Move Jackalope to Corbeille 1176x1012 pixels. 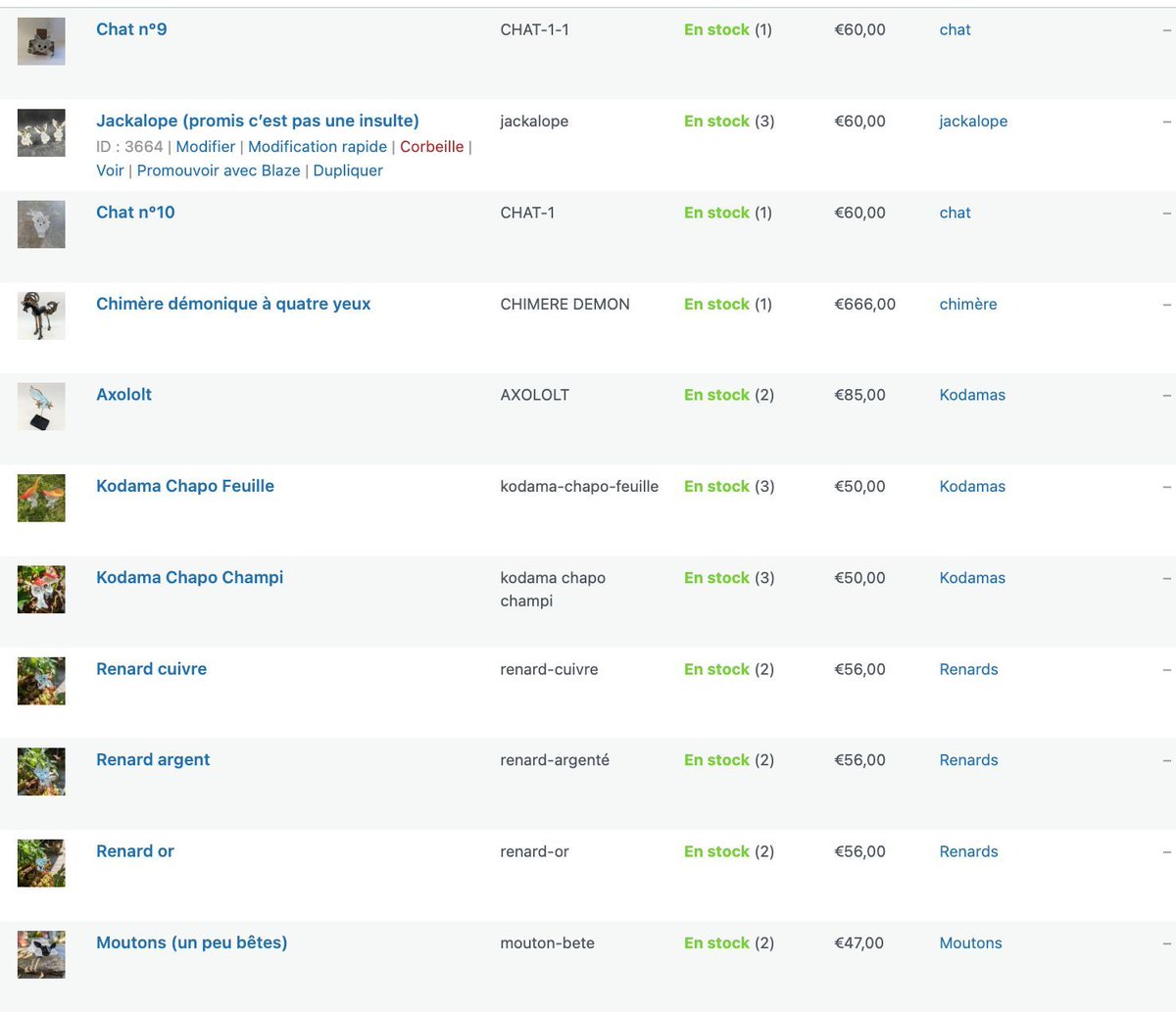[x=431, y=146]
